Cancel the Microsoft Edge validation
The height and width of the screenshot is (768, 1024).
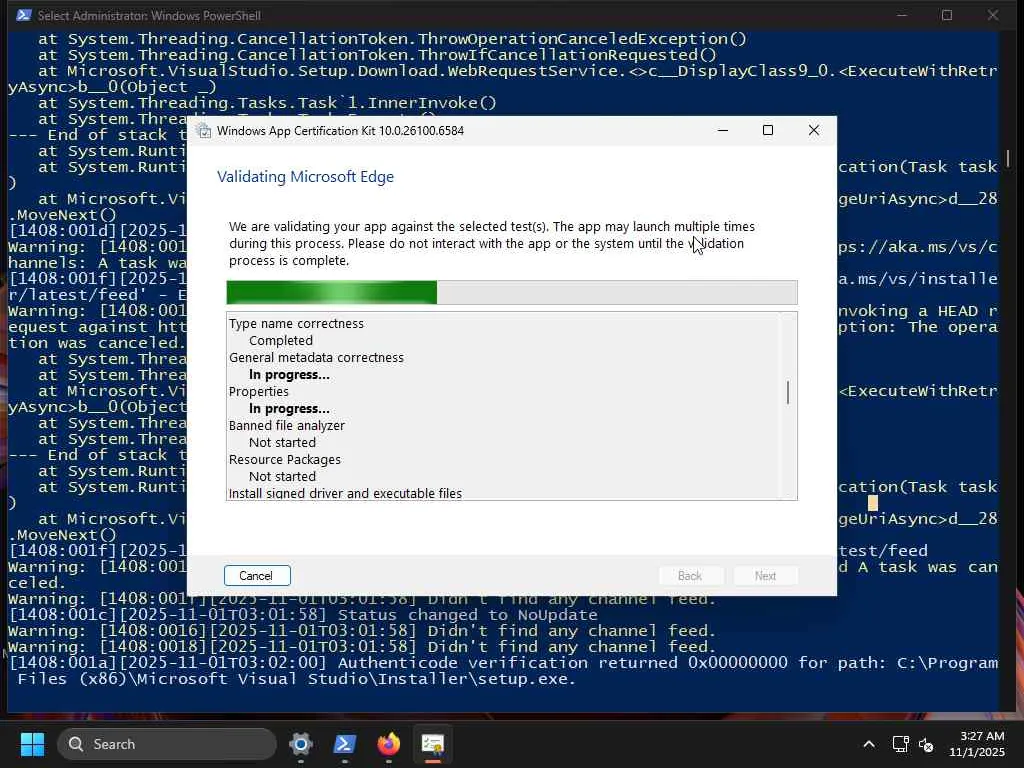click(x=257, y=575)
